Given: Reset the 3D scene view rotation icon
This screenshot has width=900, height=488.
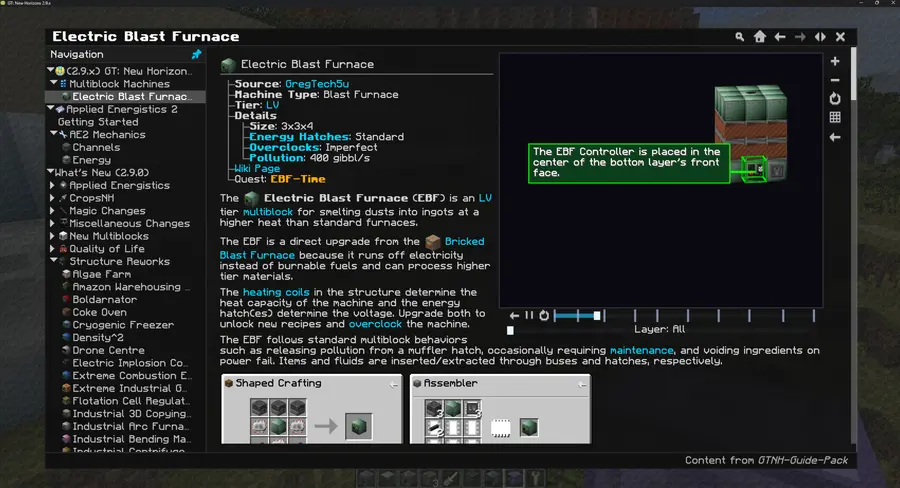Looking at the screenshot, I should 835,99.
